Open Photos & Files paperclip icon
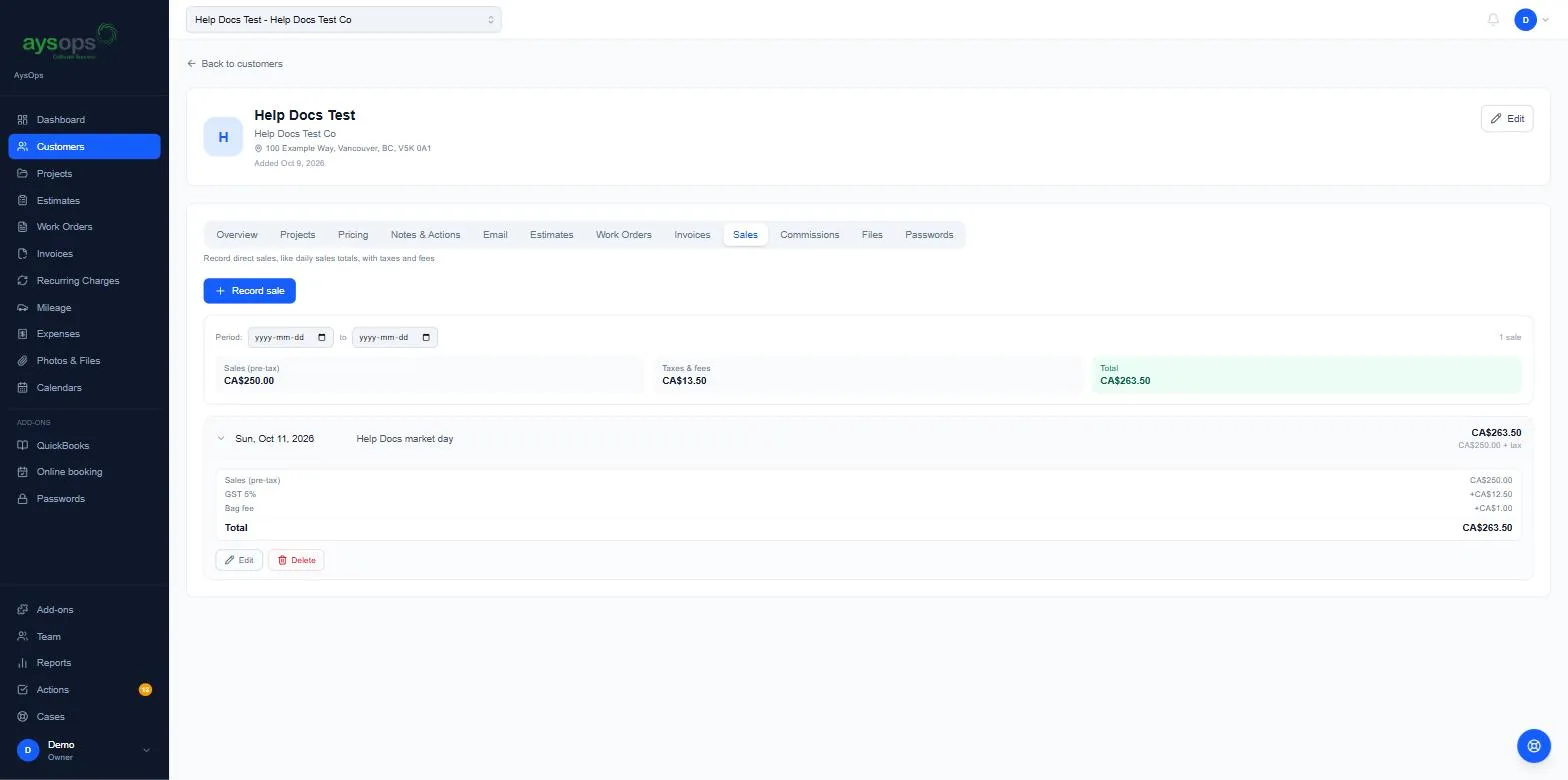This screenshot has height=780, width=1568. [x=23, y=361]
